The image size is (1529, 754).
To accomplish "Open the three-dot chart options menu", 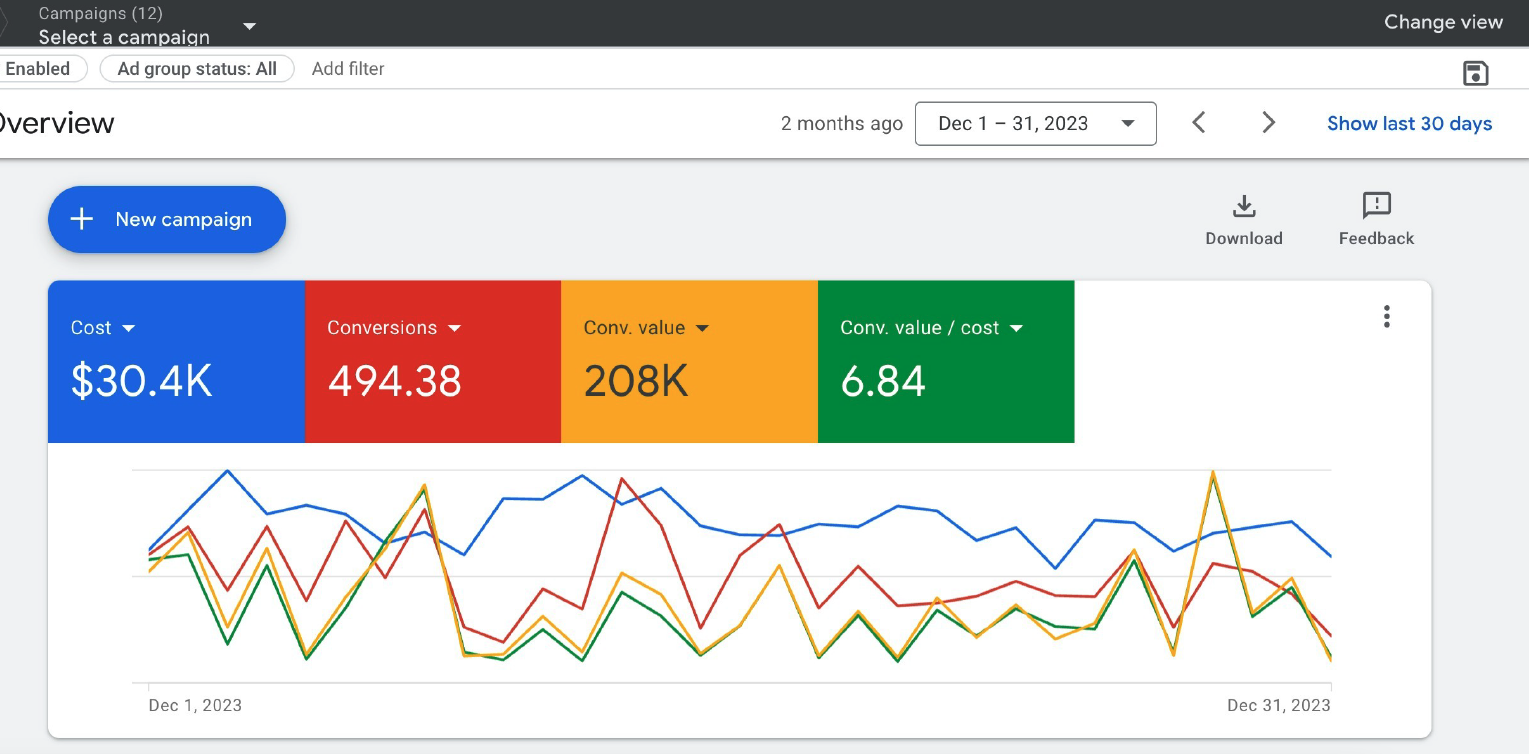I will 1386,317.
